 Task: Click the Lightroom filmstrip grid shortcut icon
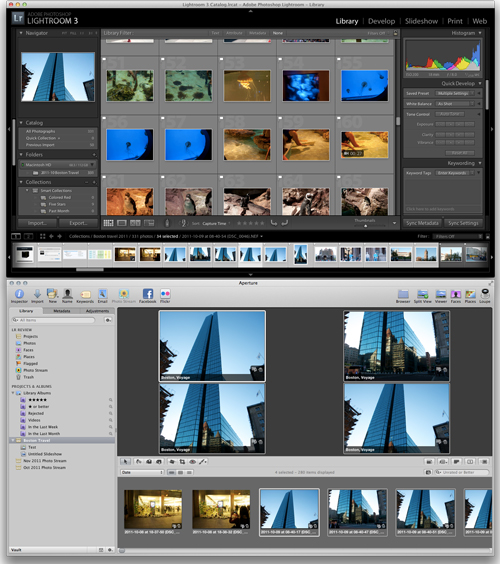coord(42,236)
